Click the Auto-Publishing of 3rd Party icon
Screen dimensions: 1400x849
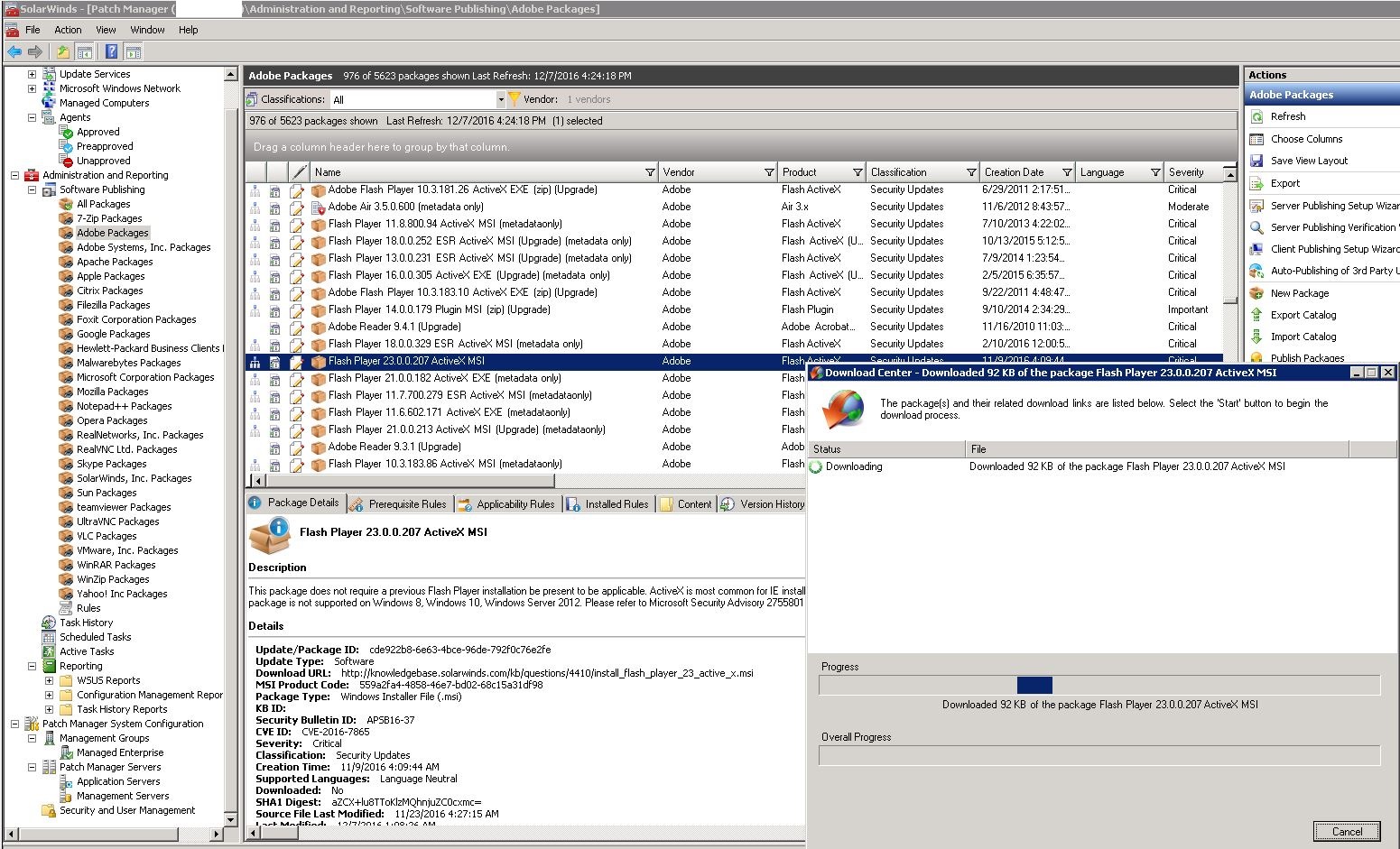coord(1256,271)
